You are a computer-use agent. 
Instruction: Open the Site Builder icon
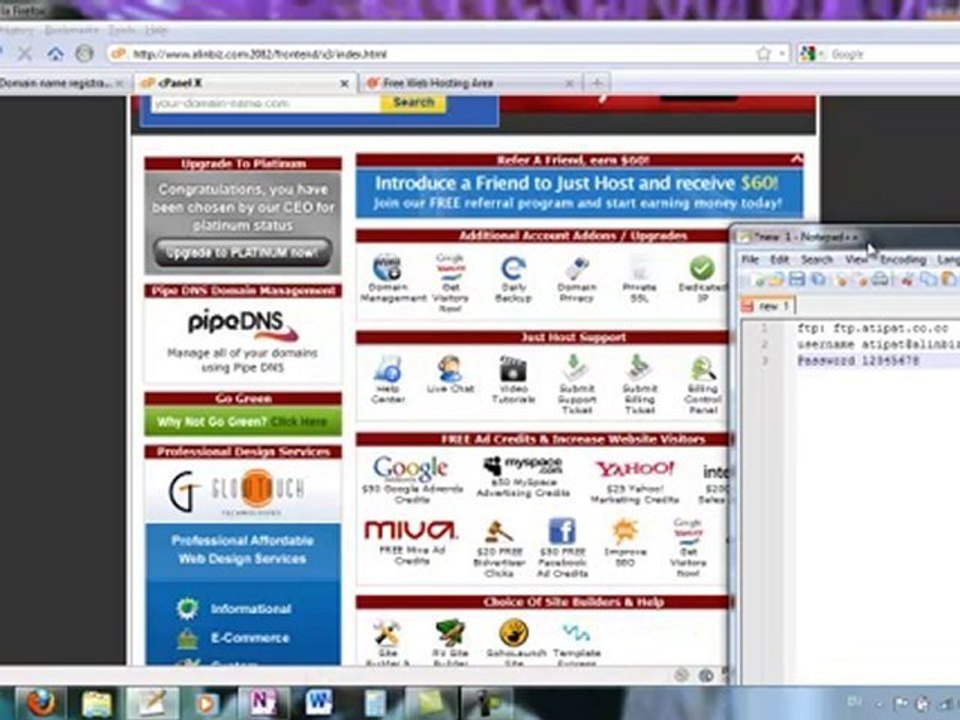388,632
